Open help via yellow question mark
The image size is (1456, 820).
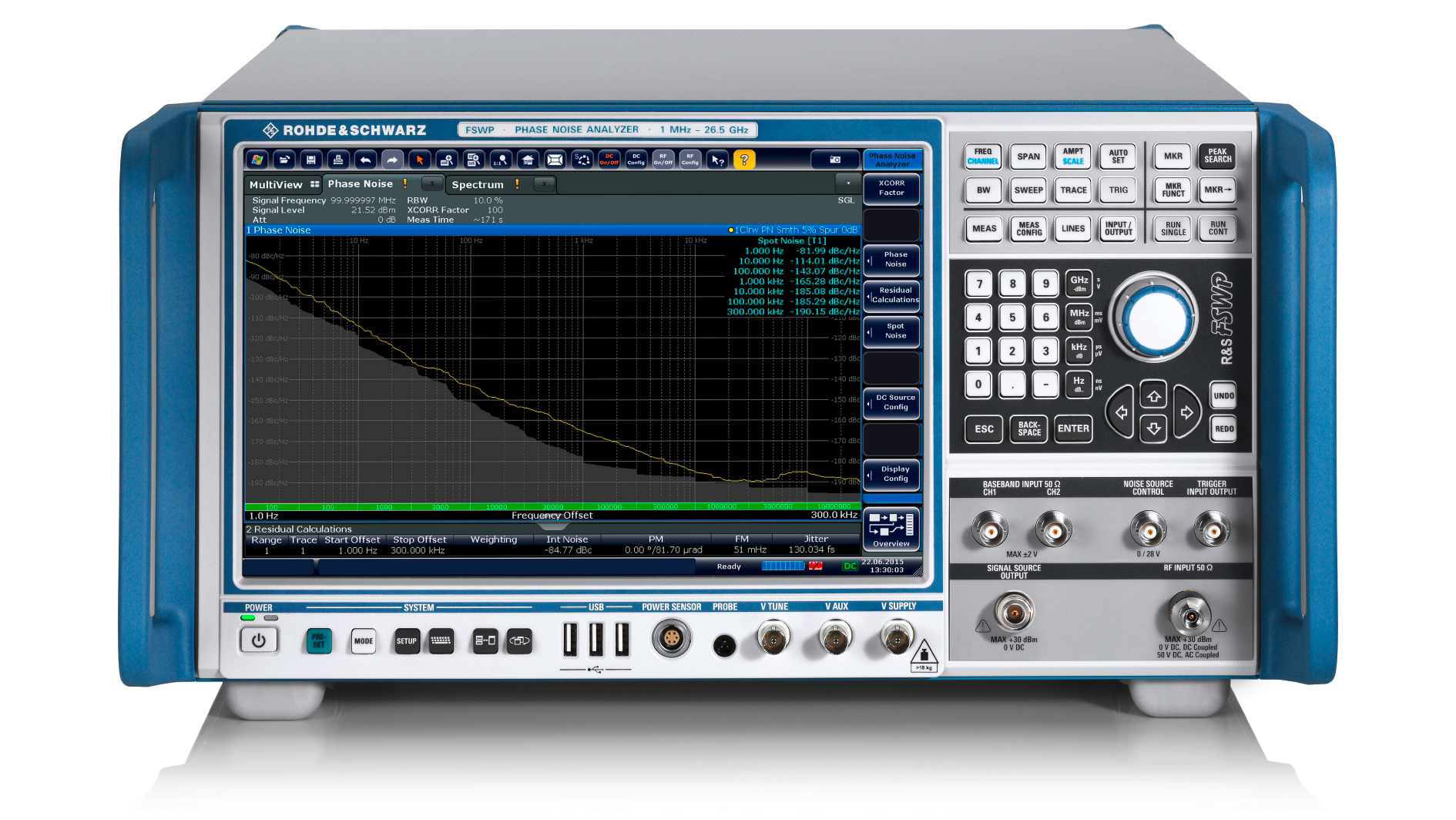[x=743, y=160]
